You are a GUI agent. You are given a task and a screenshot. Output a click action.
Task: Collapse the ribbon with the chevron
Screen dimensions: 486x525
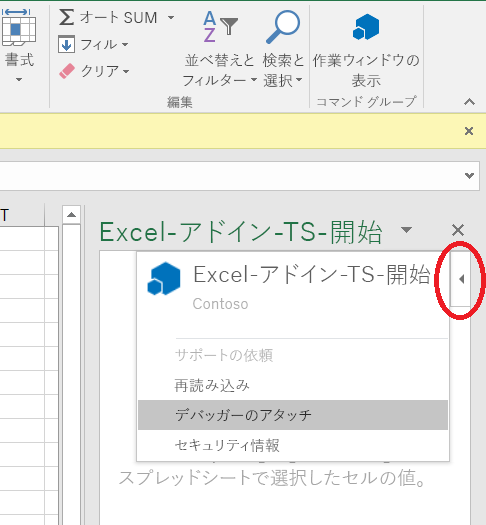[469, 101]
